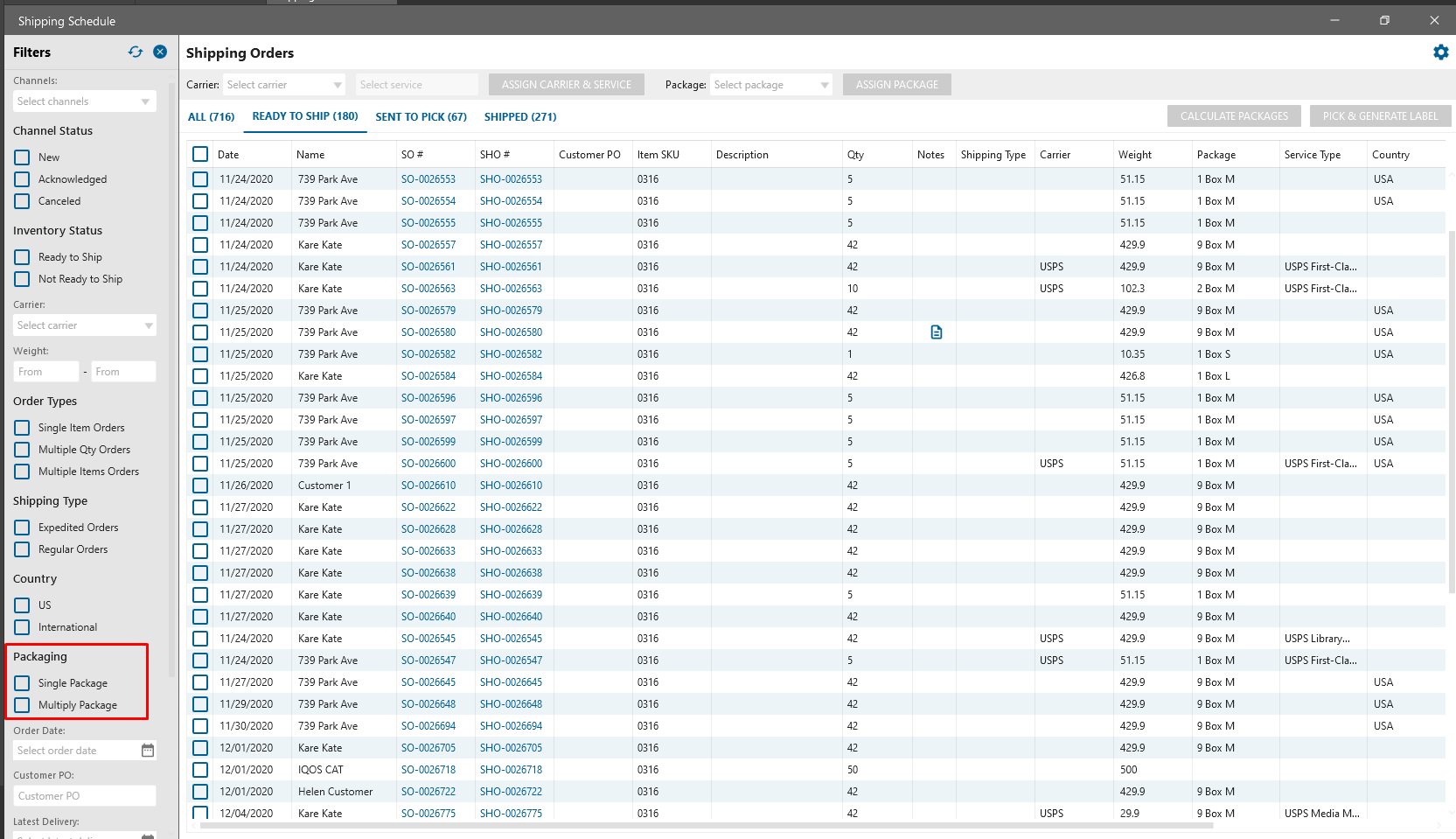Switch to the SHIPPED tab

pyautogui.click(x=519, y=116)
